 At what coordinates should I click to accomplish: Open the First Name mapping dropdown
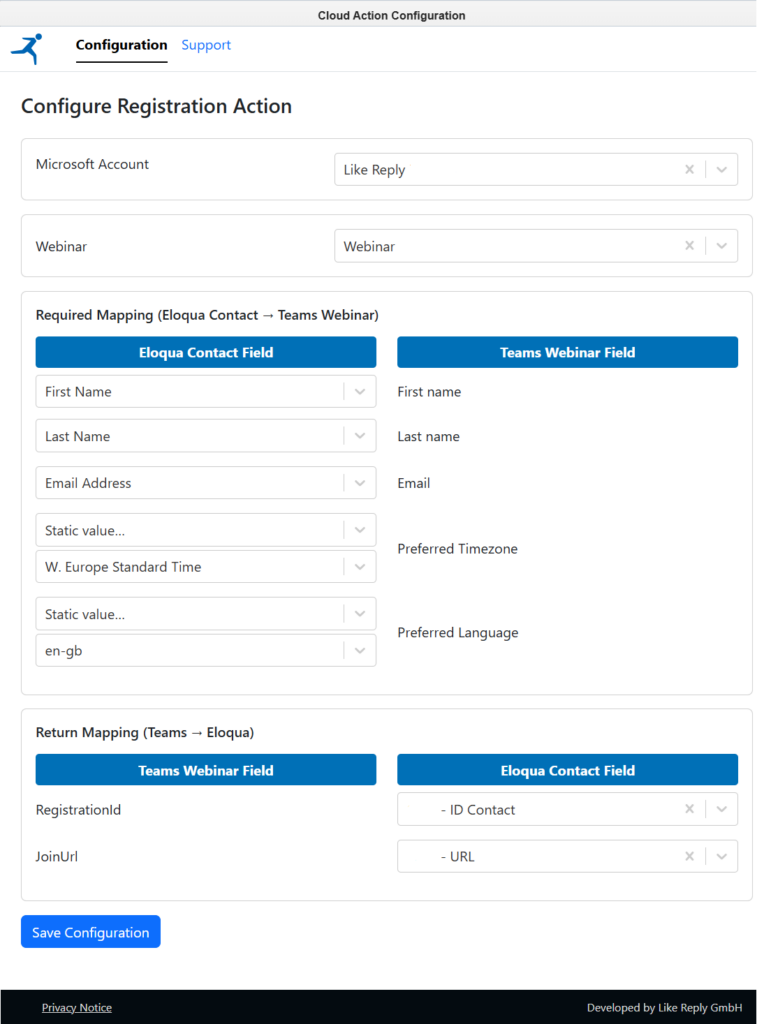pyautogui.click(x=360, y=391)
